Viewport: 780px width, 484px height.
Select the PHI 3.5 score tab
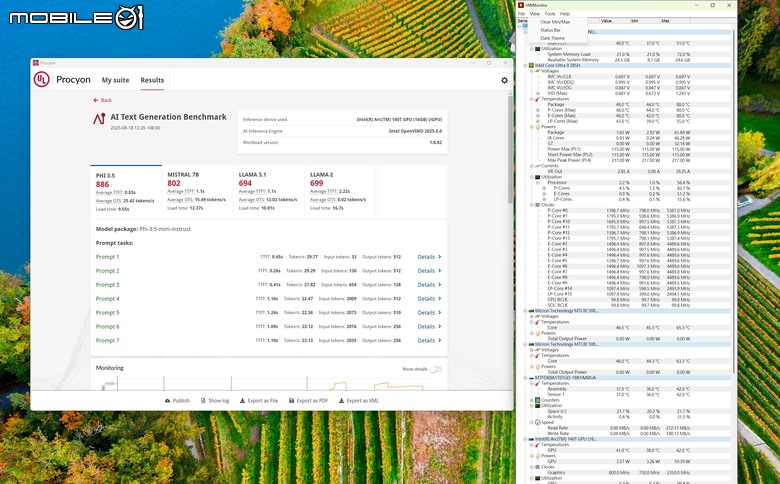[x=126, y=192]
